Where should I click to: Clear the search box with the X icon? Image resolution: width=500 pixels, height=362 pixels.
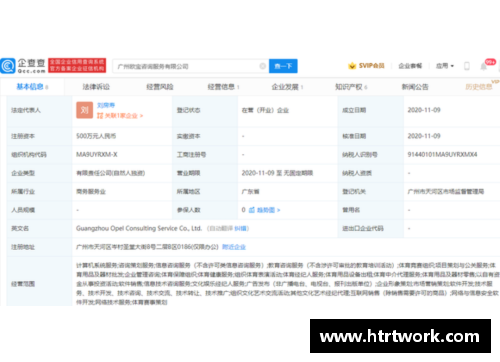pos(263,66)
